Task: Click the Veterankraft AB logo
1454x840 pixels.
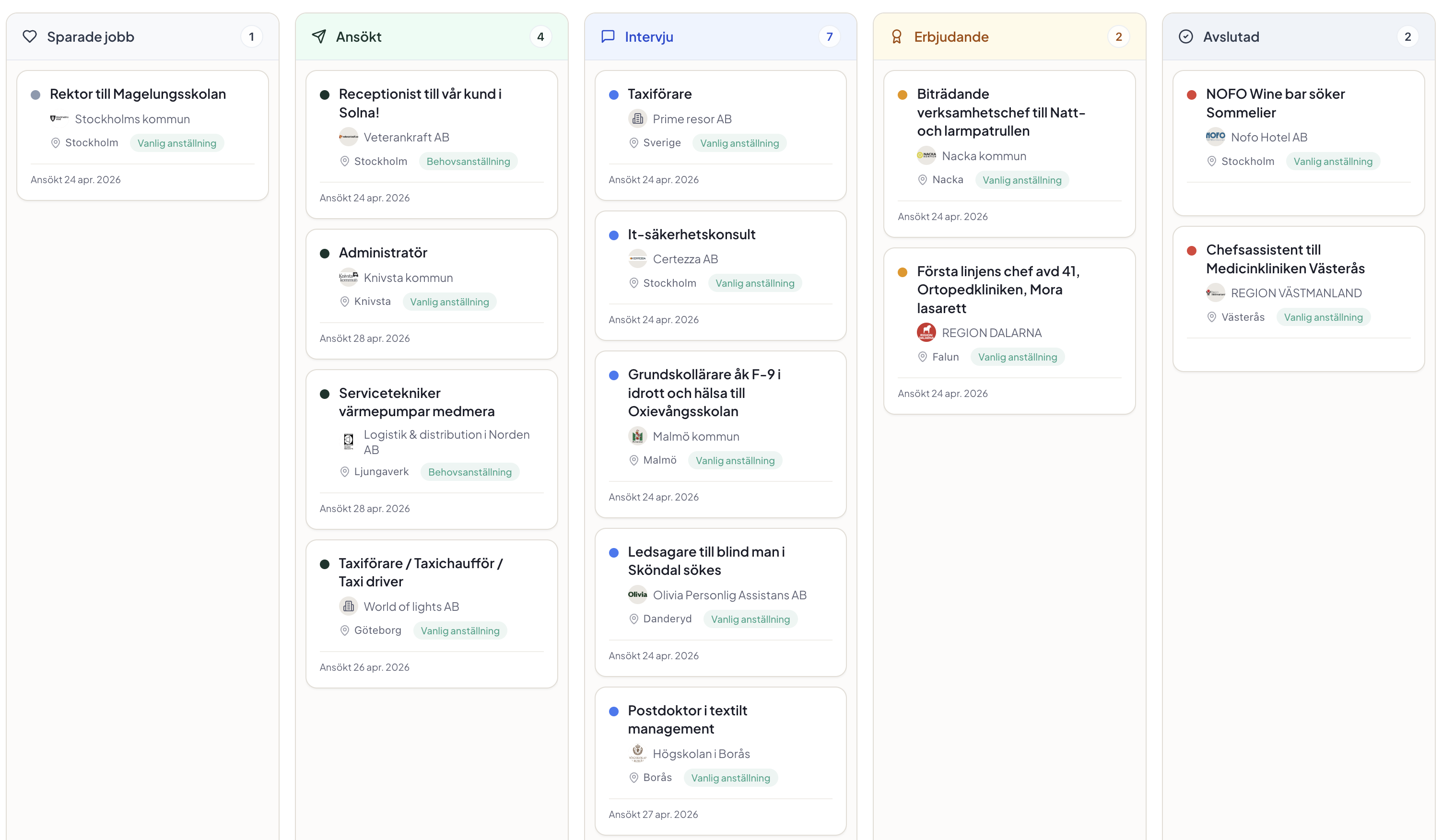Action: pos(349,137)
